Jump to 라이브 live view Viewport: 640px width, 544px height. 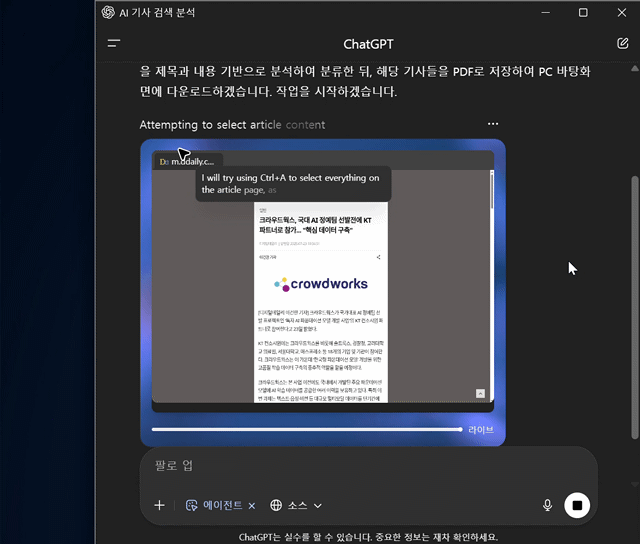[480, 430]
